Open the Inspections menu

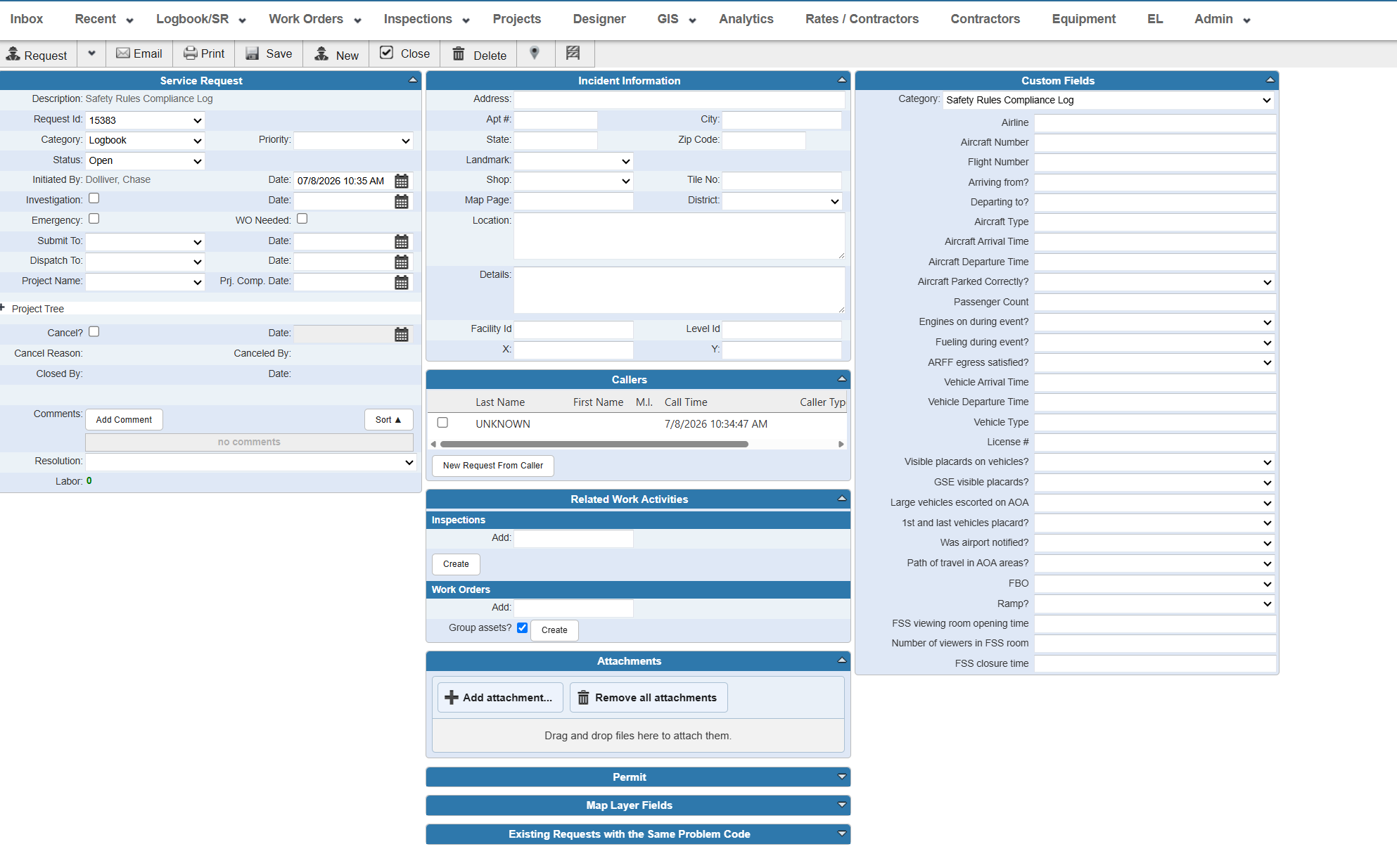tap(427, 19)
